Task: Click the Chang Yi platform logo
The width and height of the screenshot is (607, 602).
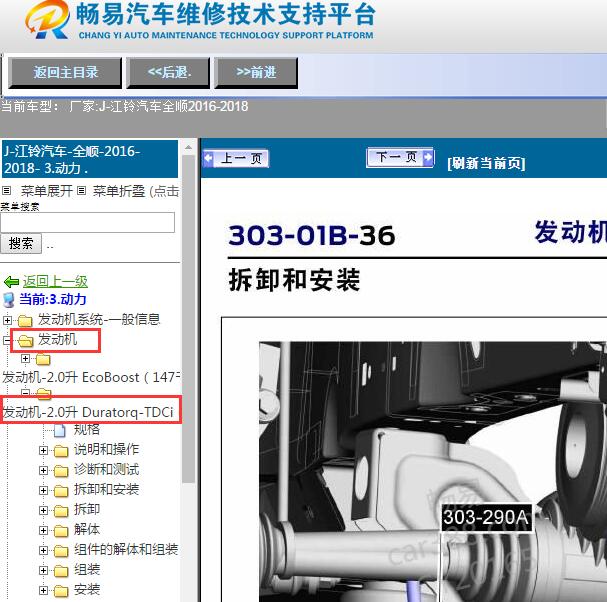Action: [x=201, y=20]
